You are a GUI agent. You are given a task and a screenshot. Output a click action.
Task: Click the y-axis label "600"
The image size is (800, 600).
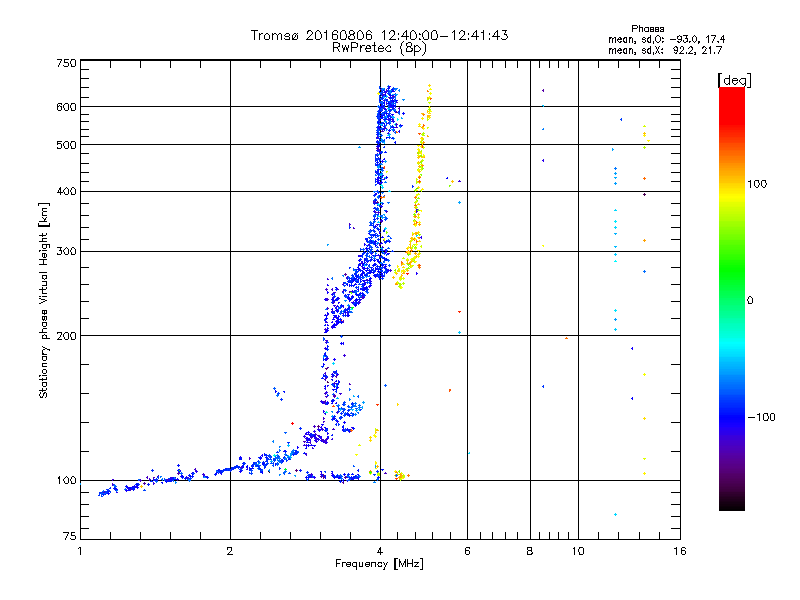[x=66, y=107]
